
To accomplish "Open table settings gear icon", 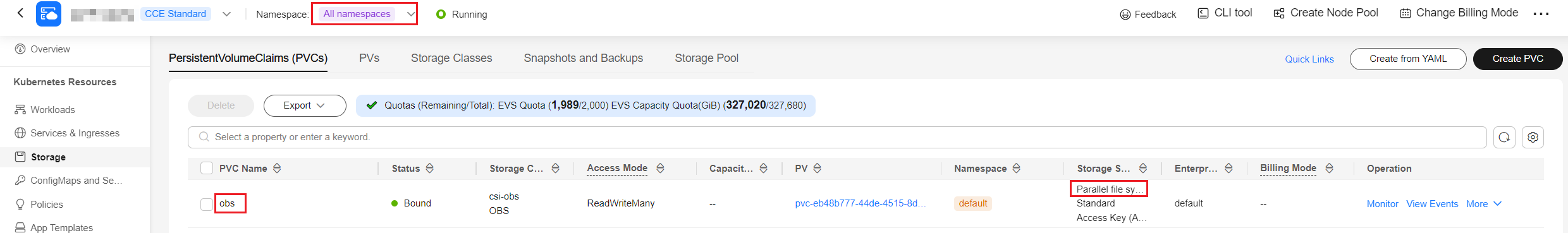I will coord(1533,137).
